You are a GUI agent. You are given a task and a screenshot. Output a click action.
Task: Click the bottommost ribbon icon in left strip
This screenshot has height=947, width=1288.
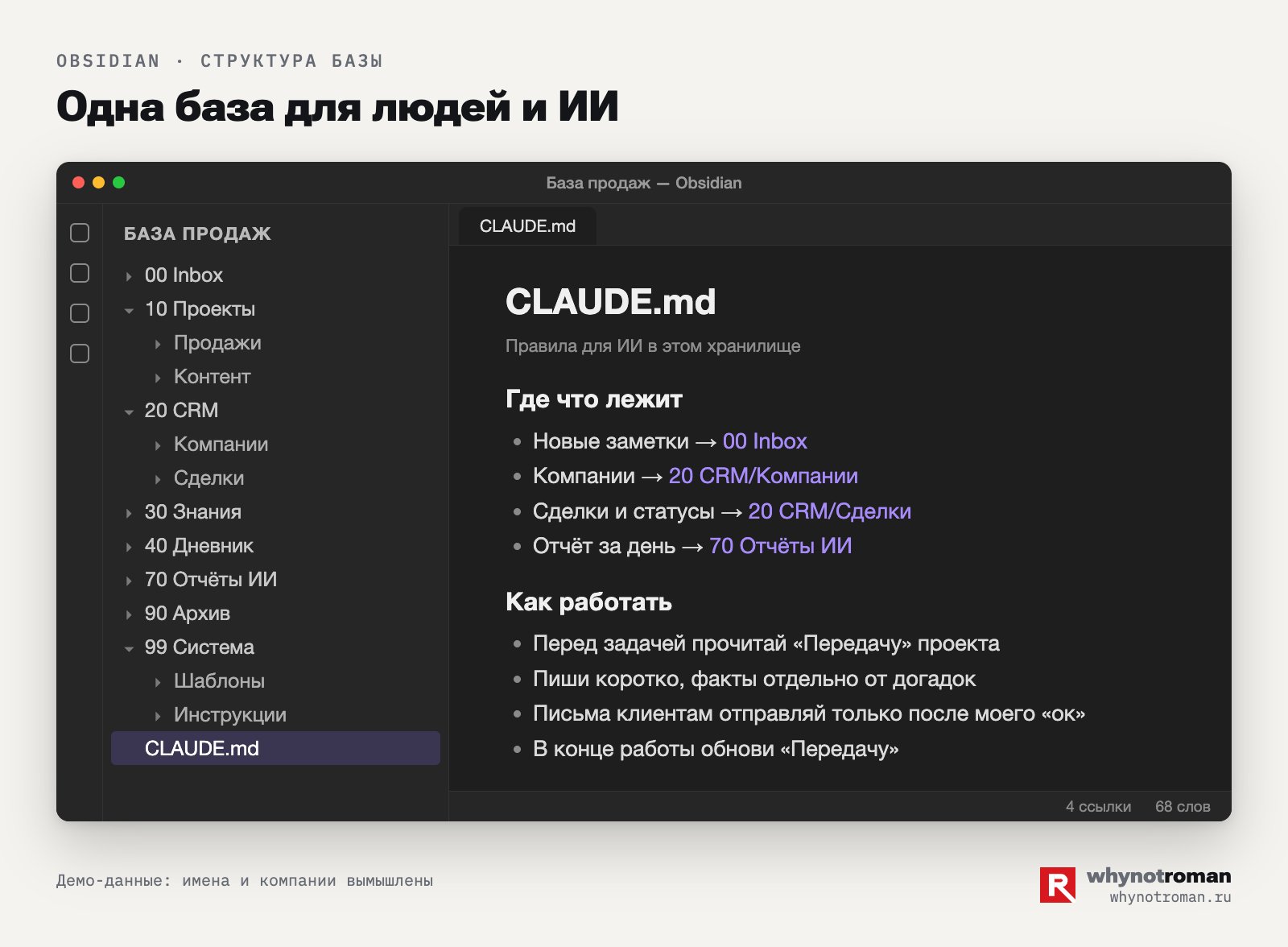click(80, 354)
